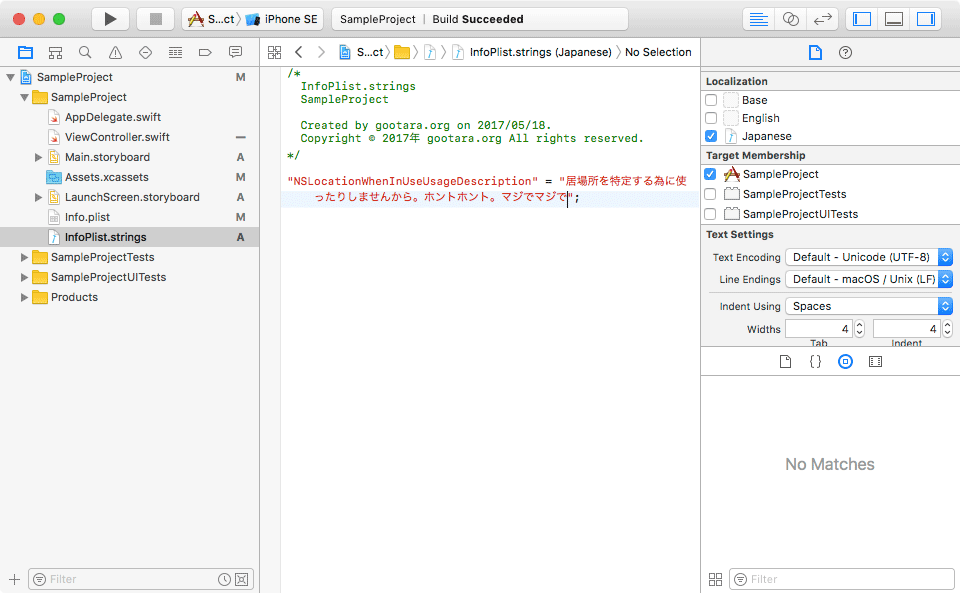The width and height of the screenshot is (960, 593).
Task: Open the Find navigator
Action: 85,53
